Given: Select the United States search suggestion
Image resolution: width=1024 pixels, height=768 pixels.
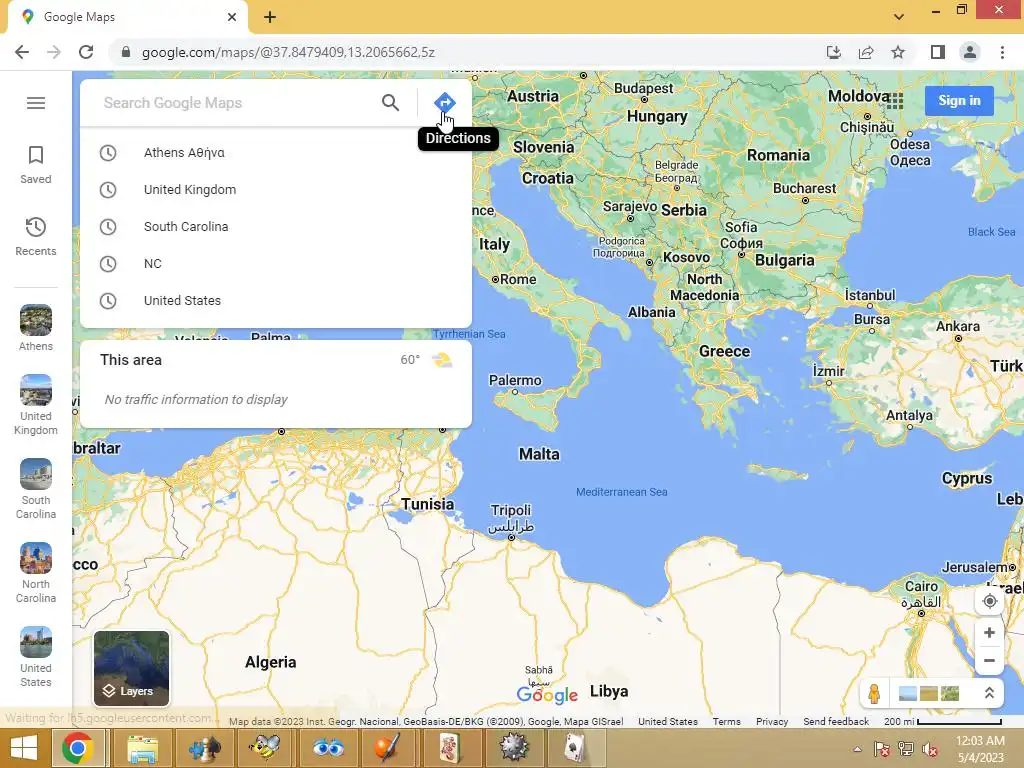Looking at the screenshot, I should [276, 300].
